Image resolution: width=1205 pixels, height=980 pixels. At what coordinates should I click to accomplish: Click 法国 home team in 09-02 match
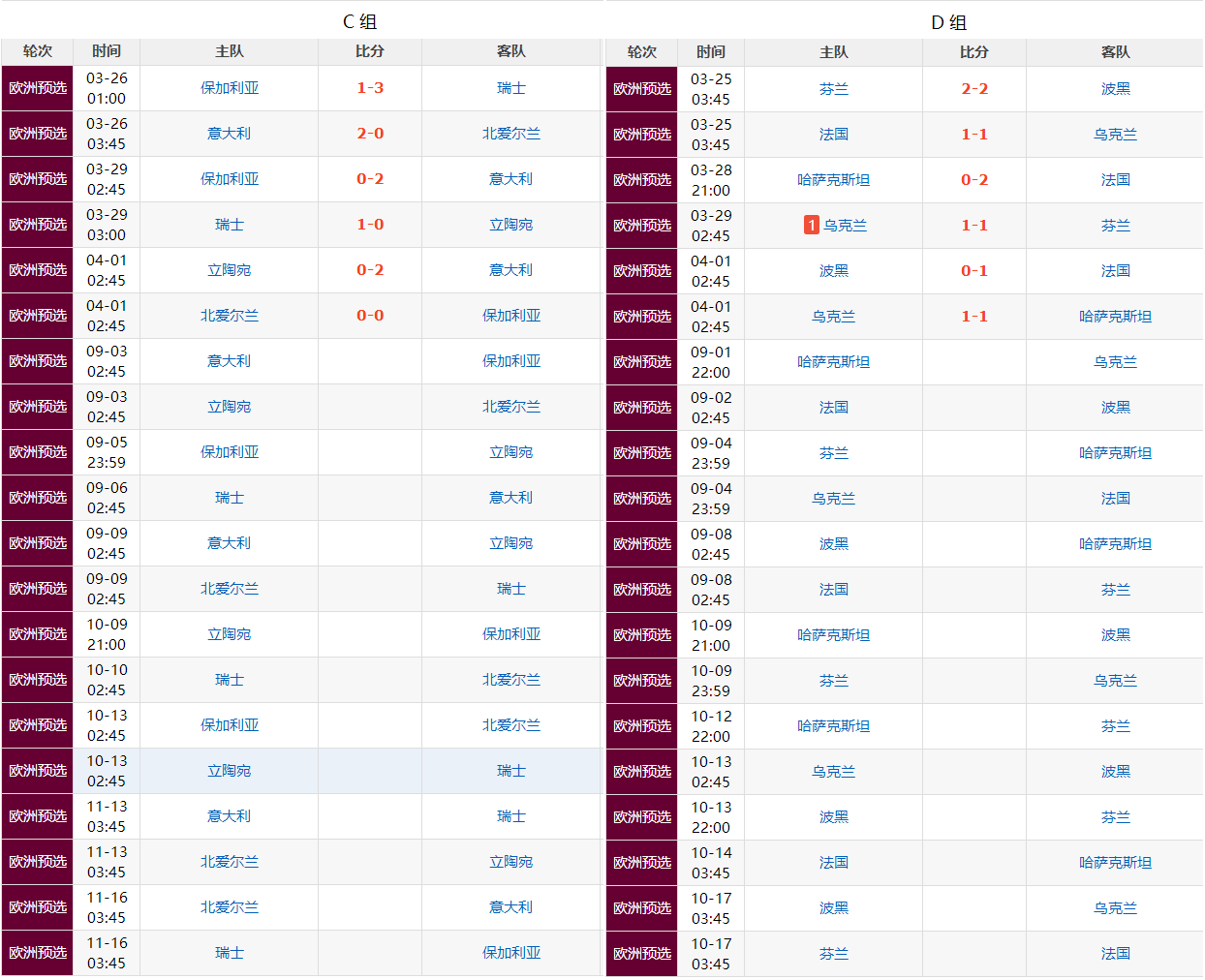834,408
